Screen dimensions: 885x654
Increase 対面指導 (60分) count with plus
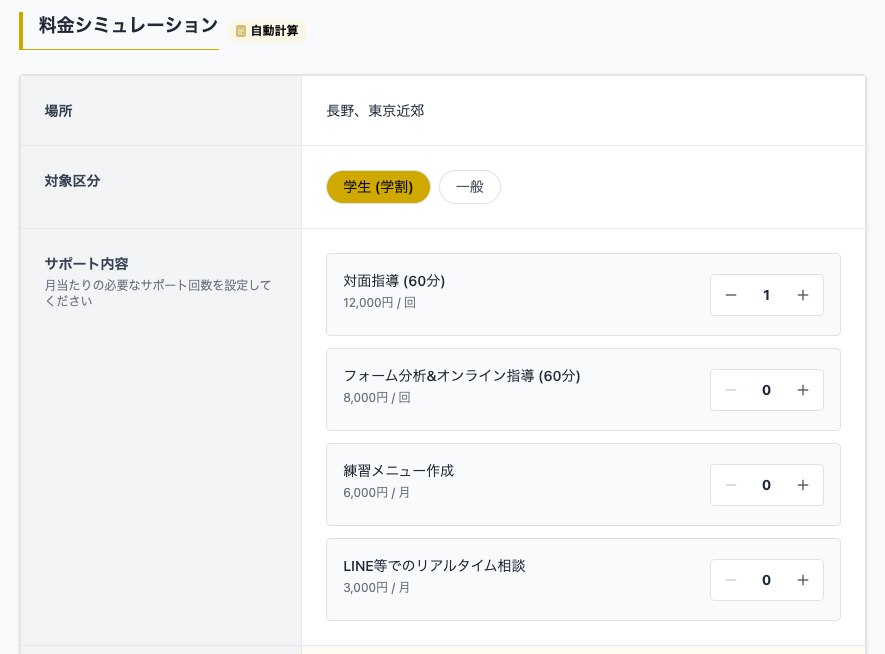(802, 295)
